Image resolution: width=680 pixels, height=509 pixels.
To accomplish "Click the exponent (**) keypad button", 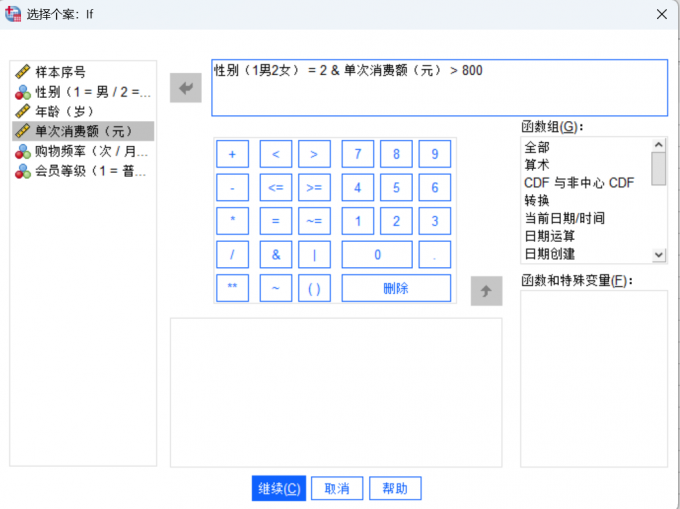I will tap(232, 288).
